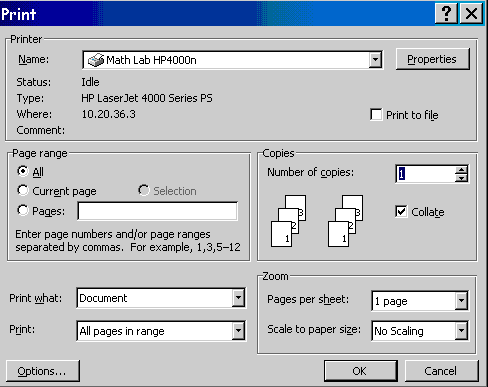This screenshot has width=488, height=387.
Task: Click the left collate pages illustration
Action: pos(288,221)
